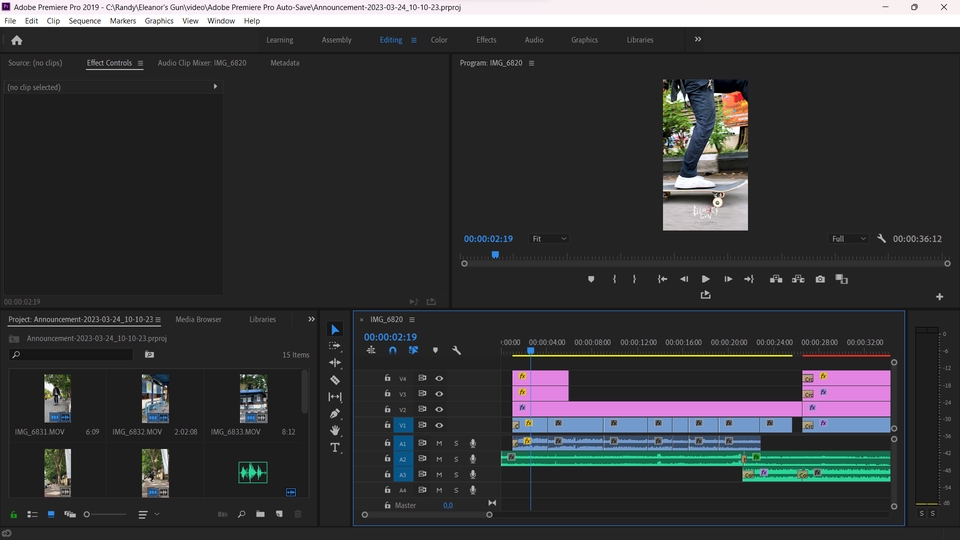Open the Fit zoom level dropdown
This screenshot has height=540, width=960.
pos(549,239)
